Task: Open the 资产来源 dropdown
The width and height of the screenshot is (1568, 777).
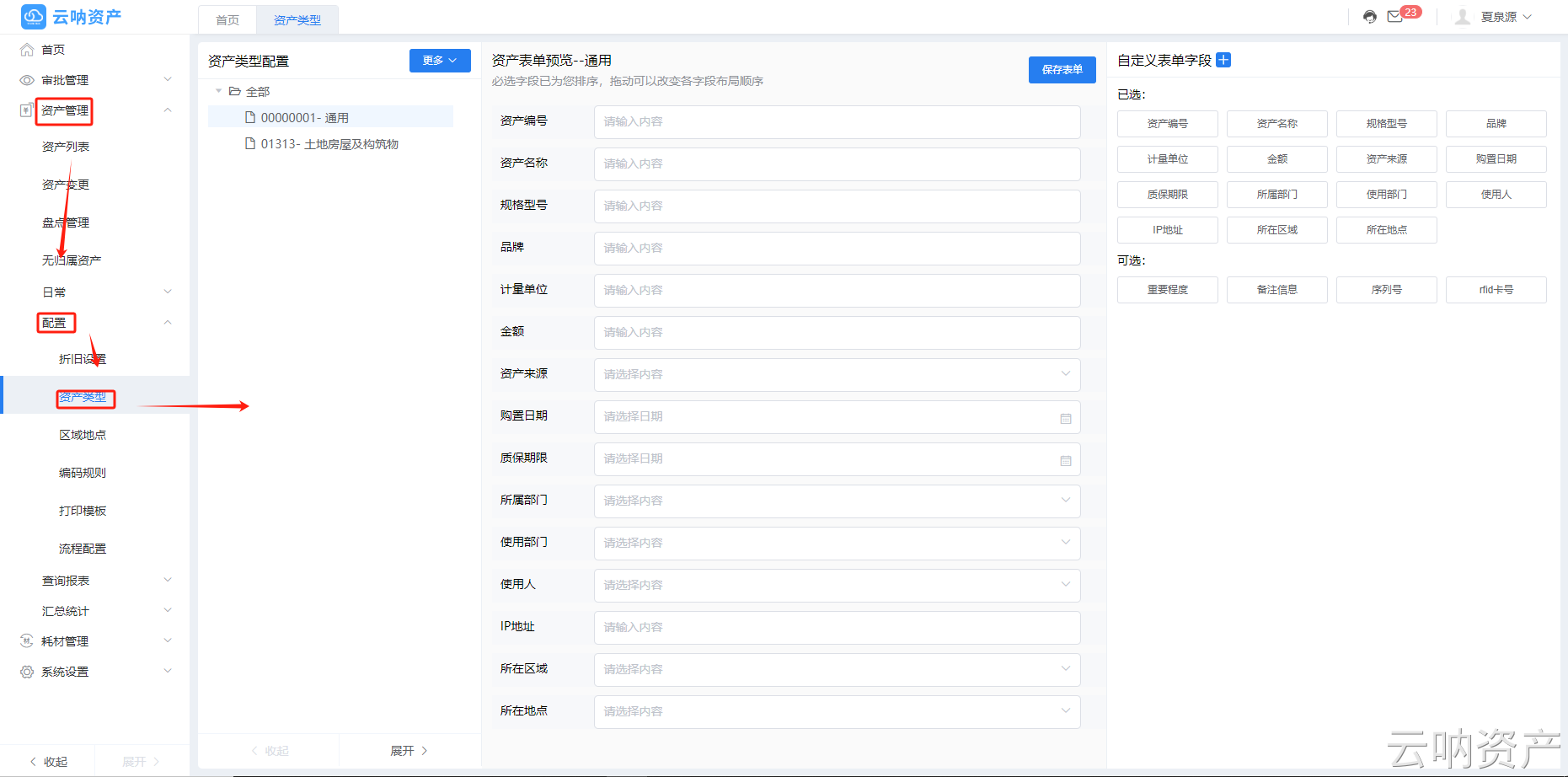Action: coord(838,375)
